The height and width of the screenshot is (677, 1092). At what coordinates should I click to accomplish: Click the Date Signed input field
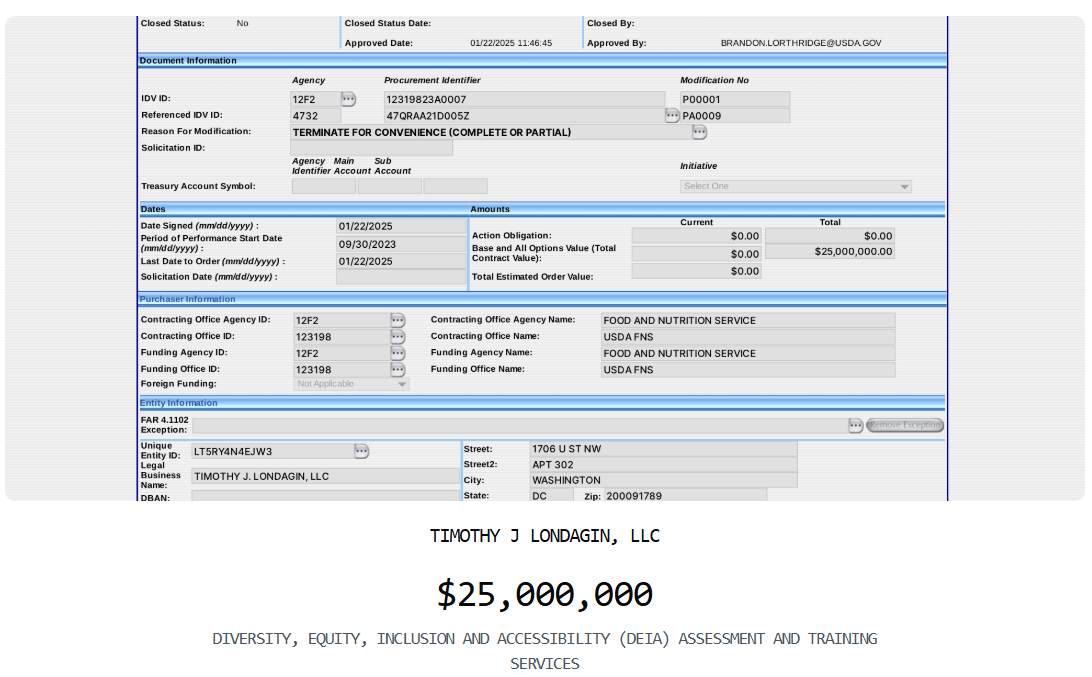click(x=400, y=226)
